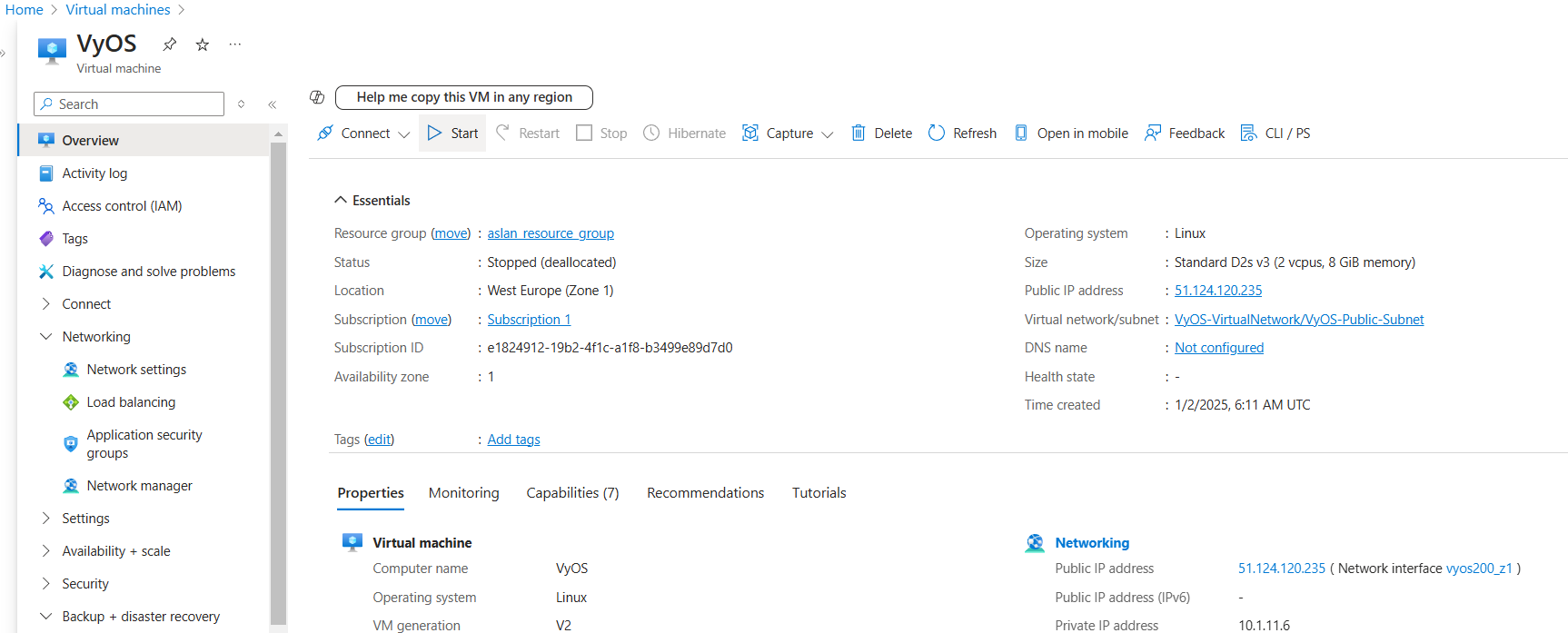Delete the virtual machine
The width and height of the screenshot is (1568, 633).
[x=881, y=134]
